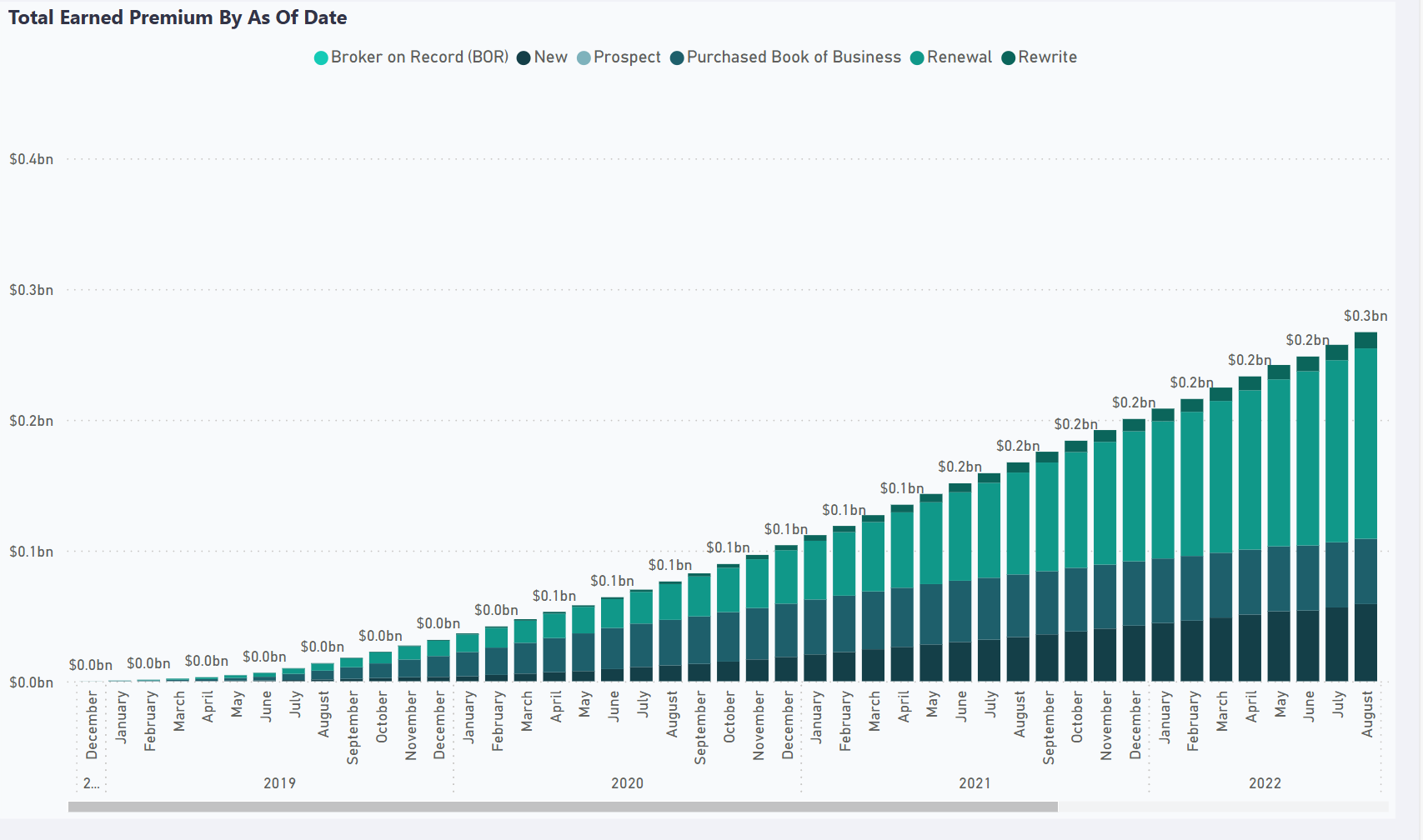Screen dimensions: 1423x840
Task: Select the Rewrite legend circle icon
Action: [1008, 58]
